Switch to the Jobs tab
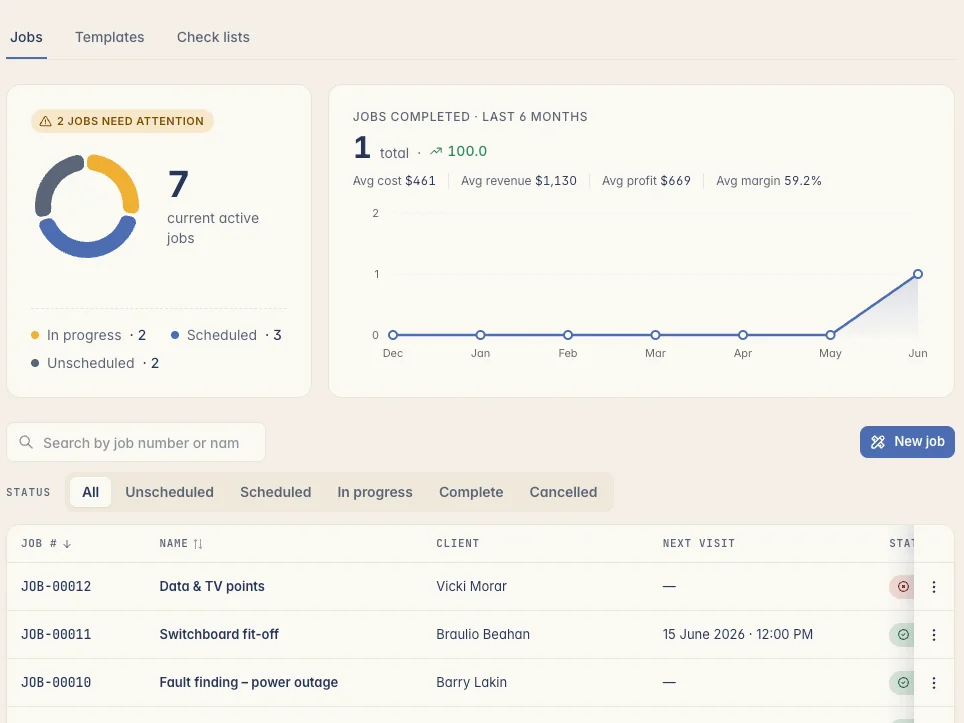Screen dimensions: 964x723 (26, 37)
